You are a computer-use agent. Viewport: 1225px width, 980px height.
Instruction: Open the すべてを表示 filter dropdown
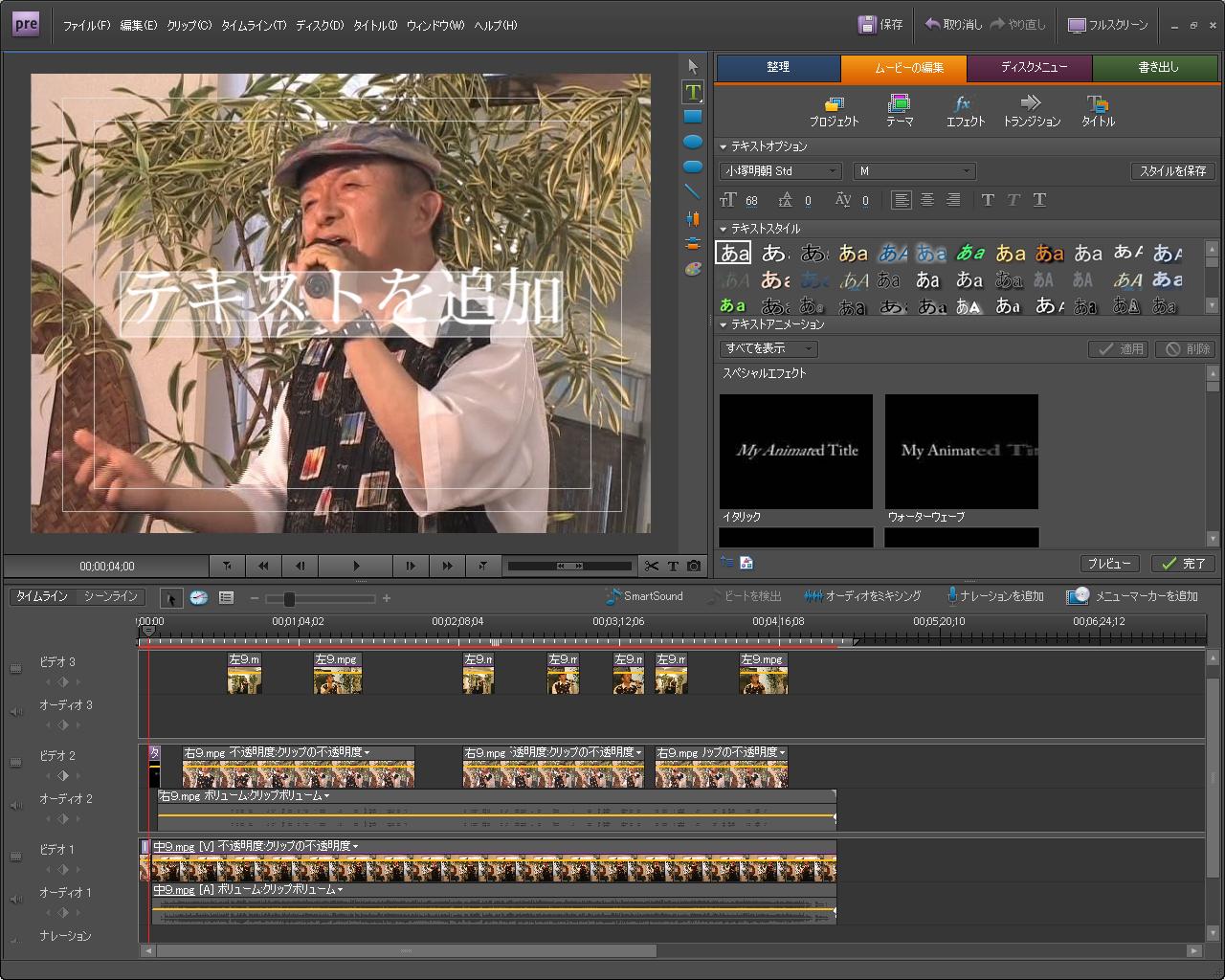768,348
